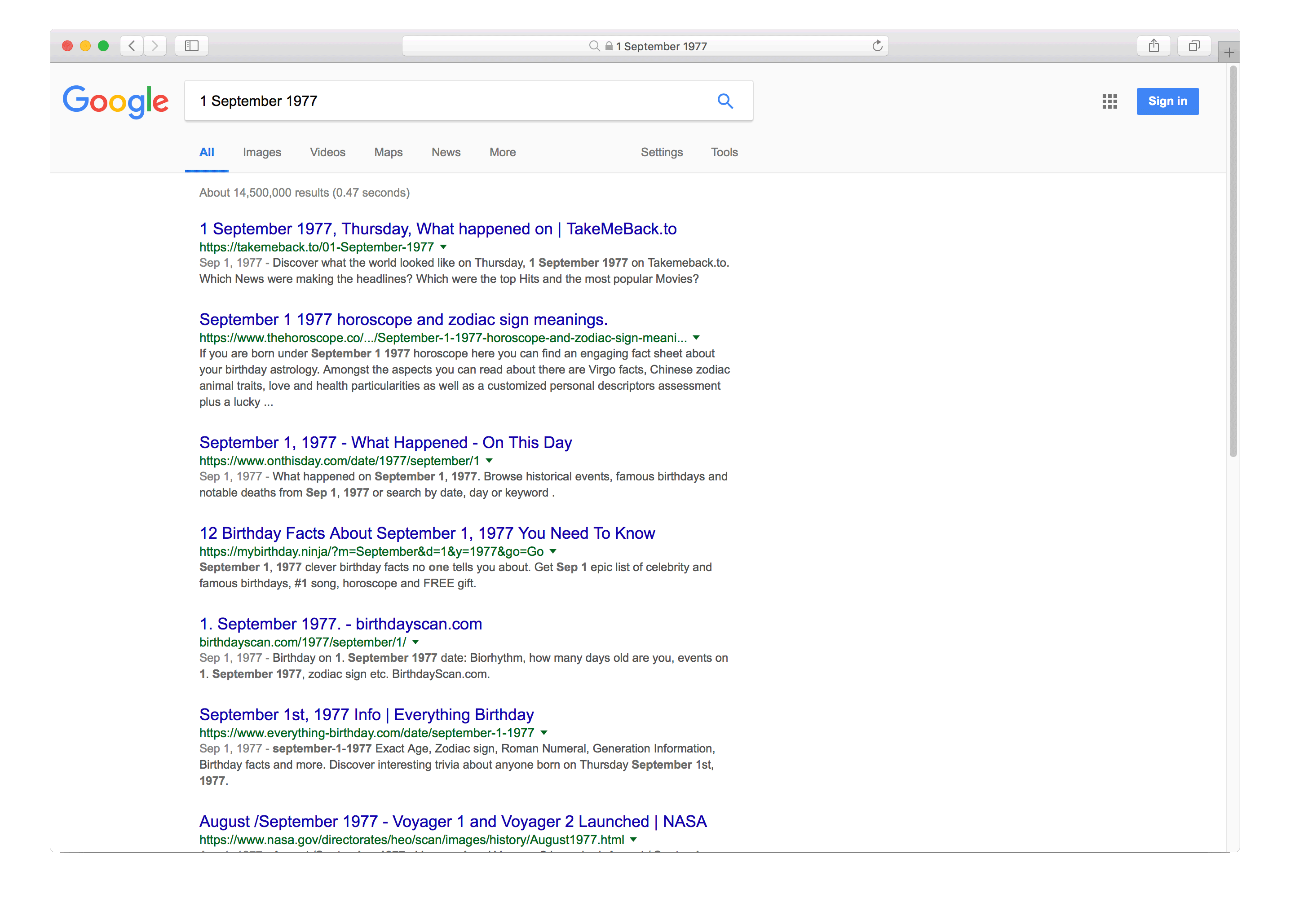This screenshot has width=1290, height=924.
Task: Switch to the News tab
Action: click(x=446, y=152)
